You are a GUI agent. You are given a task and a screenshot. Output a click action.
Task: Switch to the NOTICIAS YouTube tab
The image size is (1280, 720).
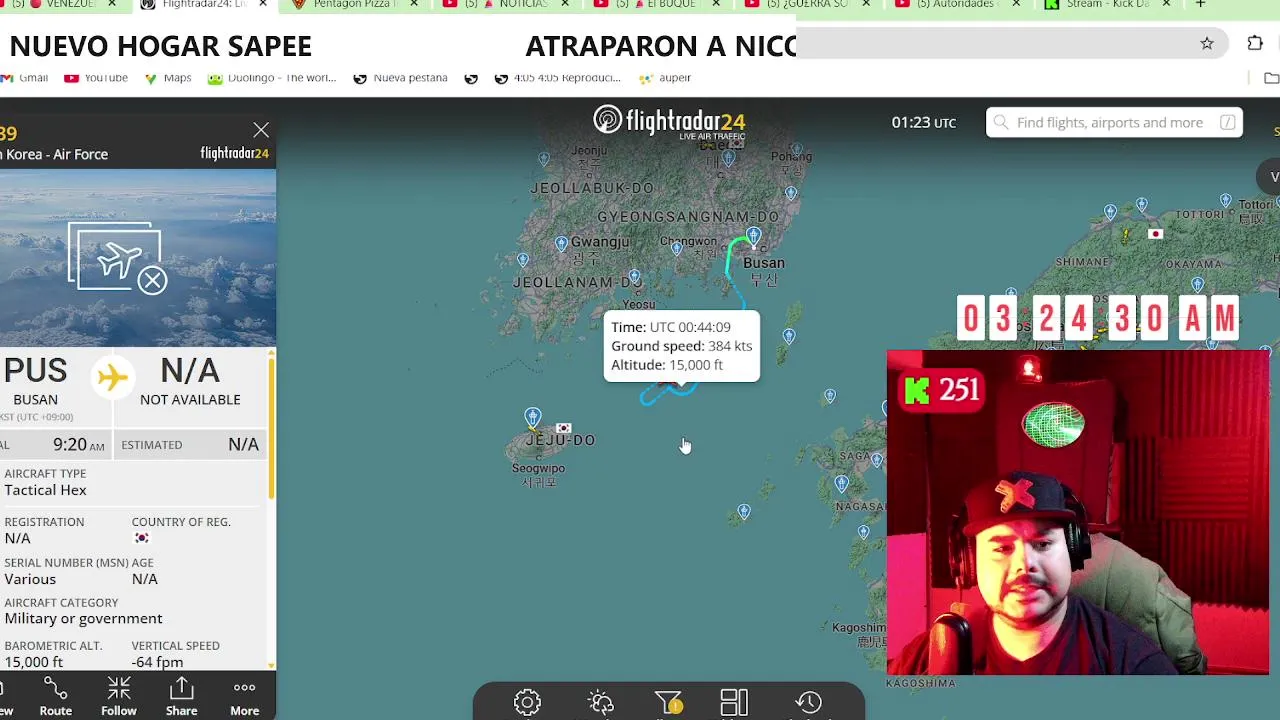[x=509, y=4]
